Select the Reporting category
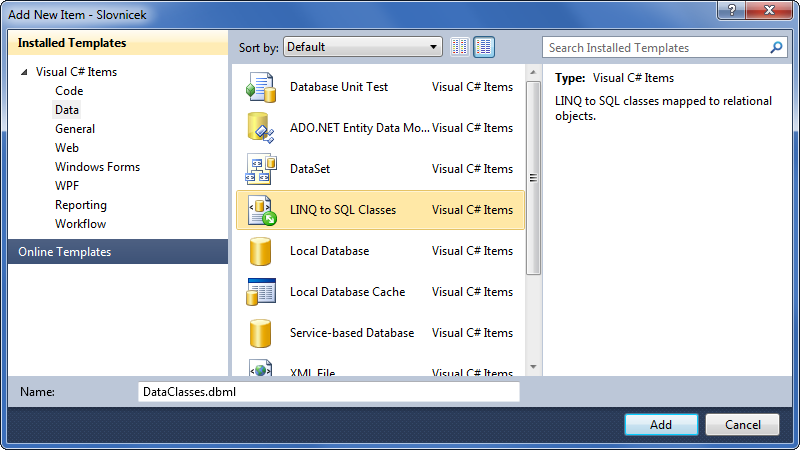 [x=81, y=205]
